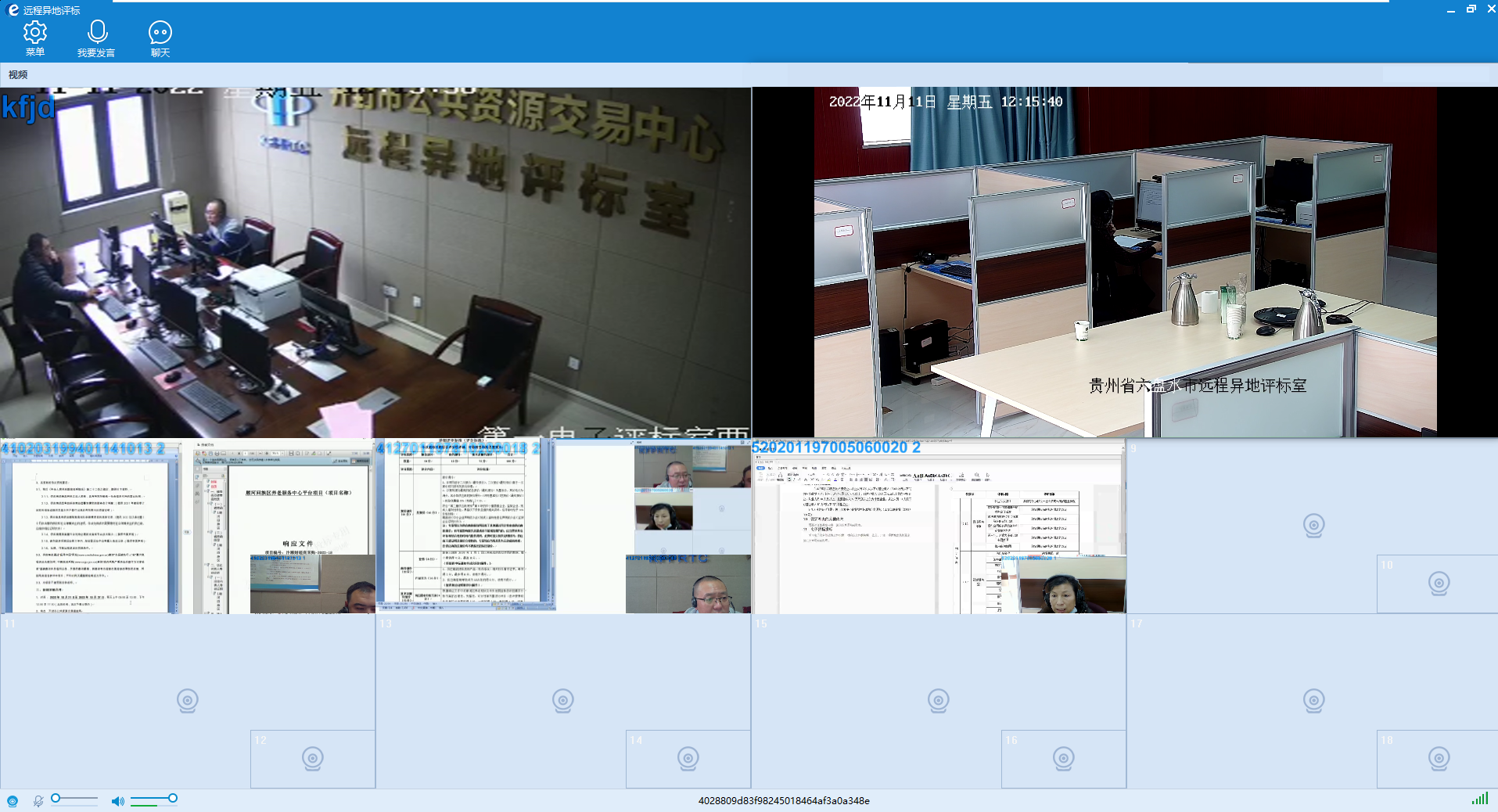Mute the speaker icon in status bar

click(117, 801)
